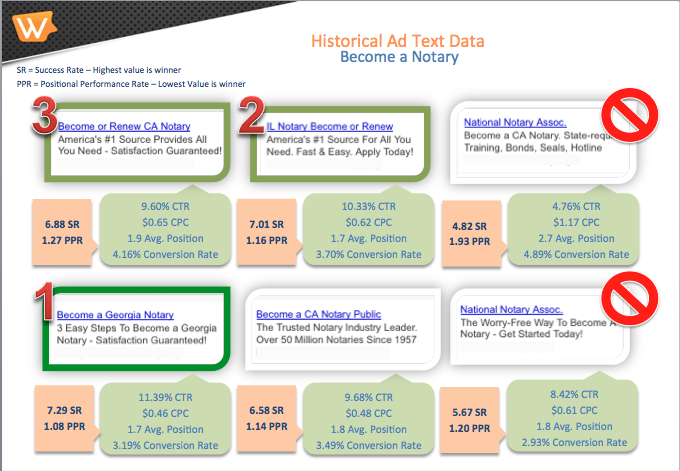680x471 pixels.
Task: Click 'Notary - Get Started Today!' ad text
Action: (x=521, y=334)
